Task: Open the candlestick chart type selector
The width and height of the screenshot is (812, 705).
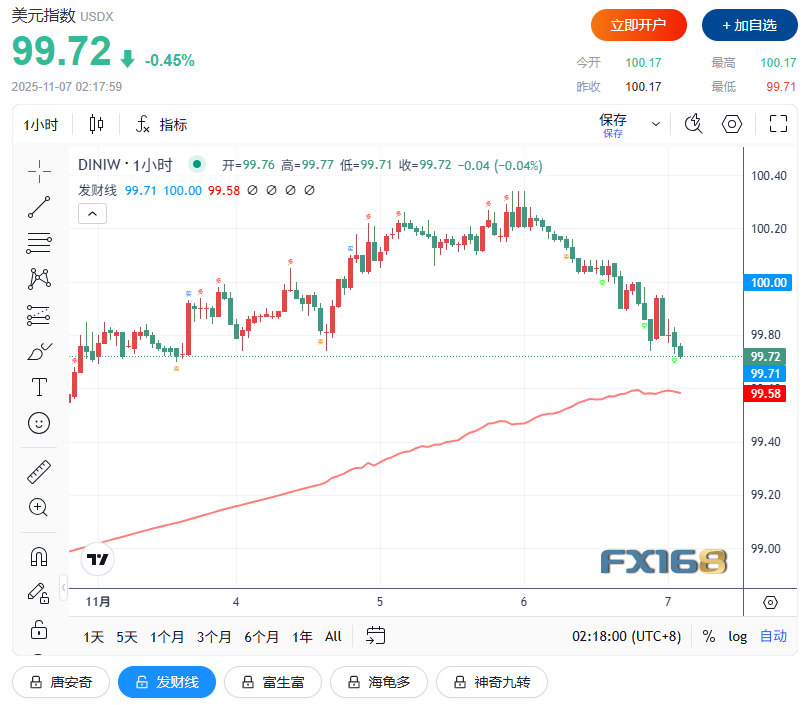Action: (x=97, y=124)
